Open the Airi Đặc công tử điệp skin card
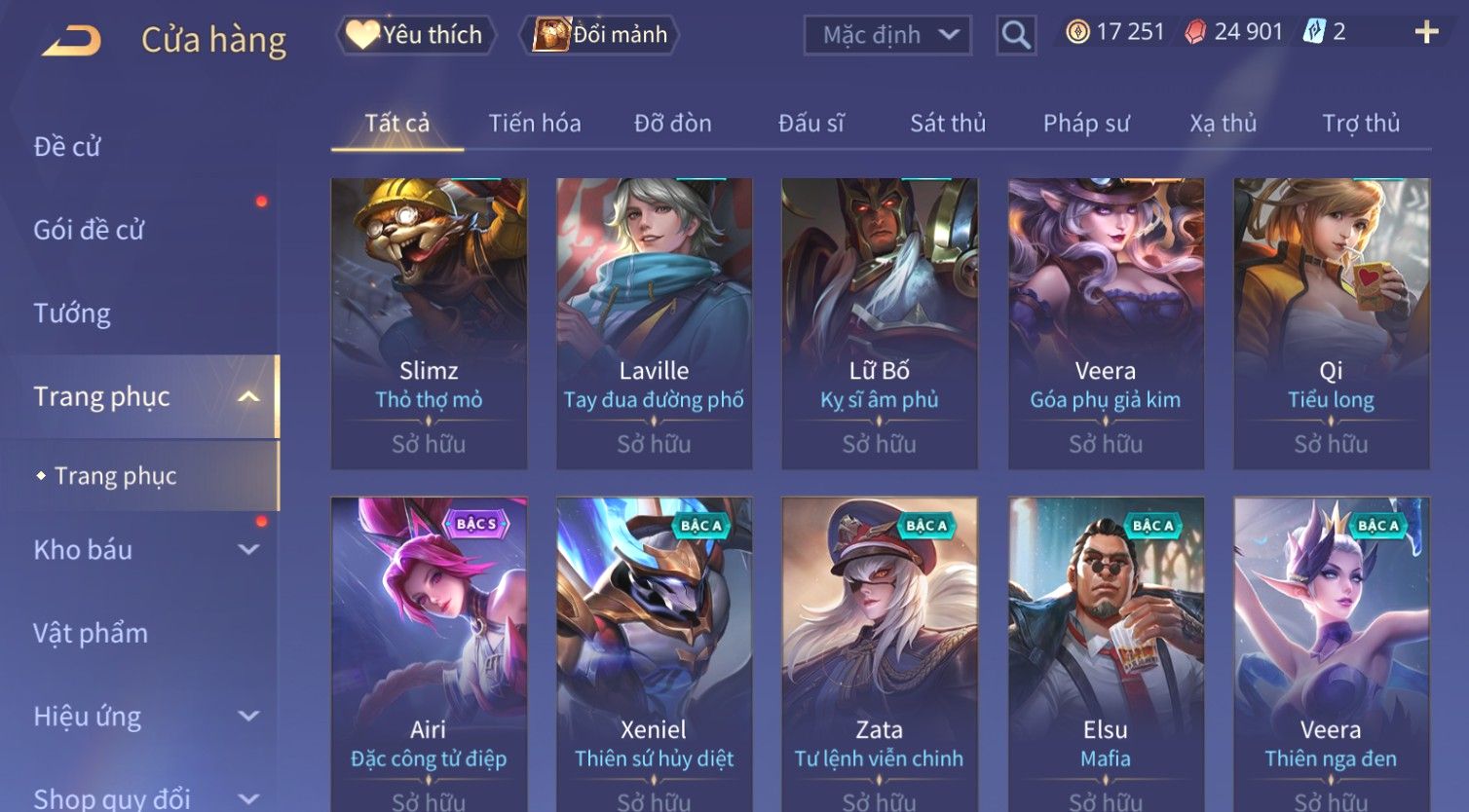The width and height of the screenshot is (1469, 812). [x=429, y=654]
